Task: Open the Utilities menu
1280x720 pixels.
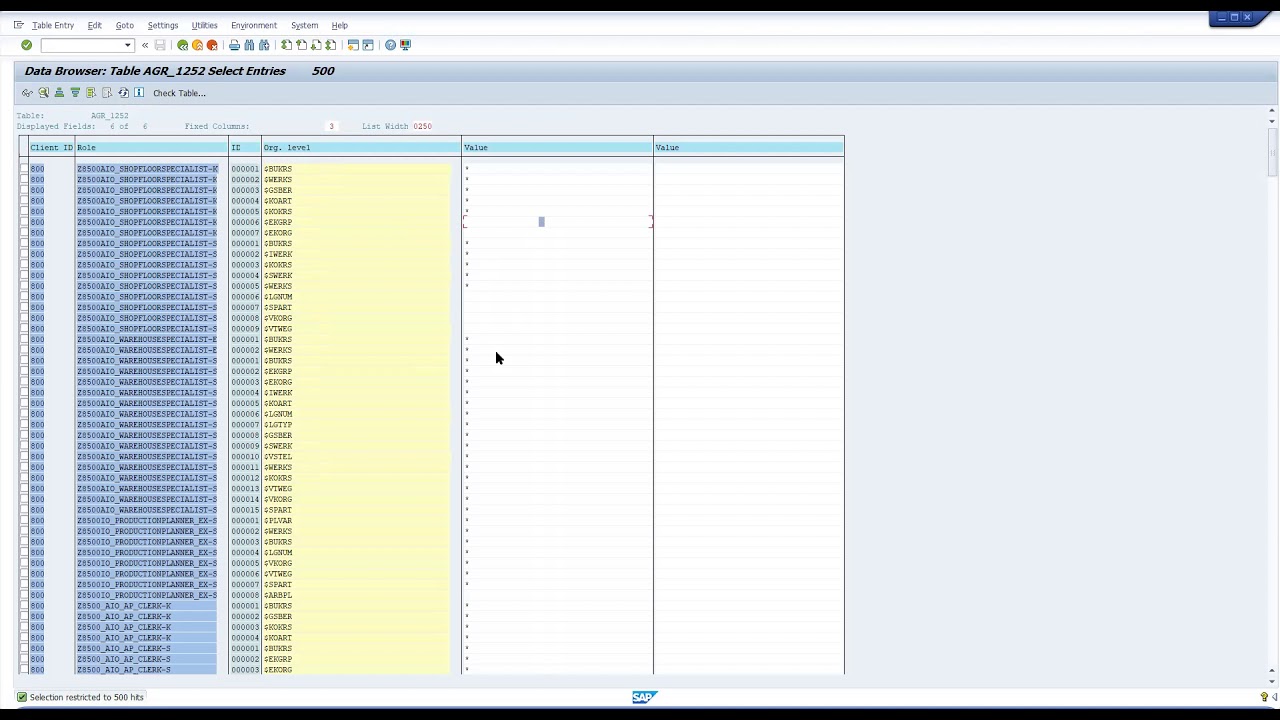Action: [x=204, y=25]
